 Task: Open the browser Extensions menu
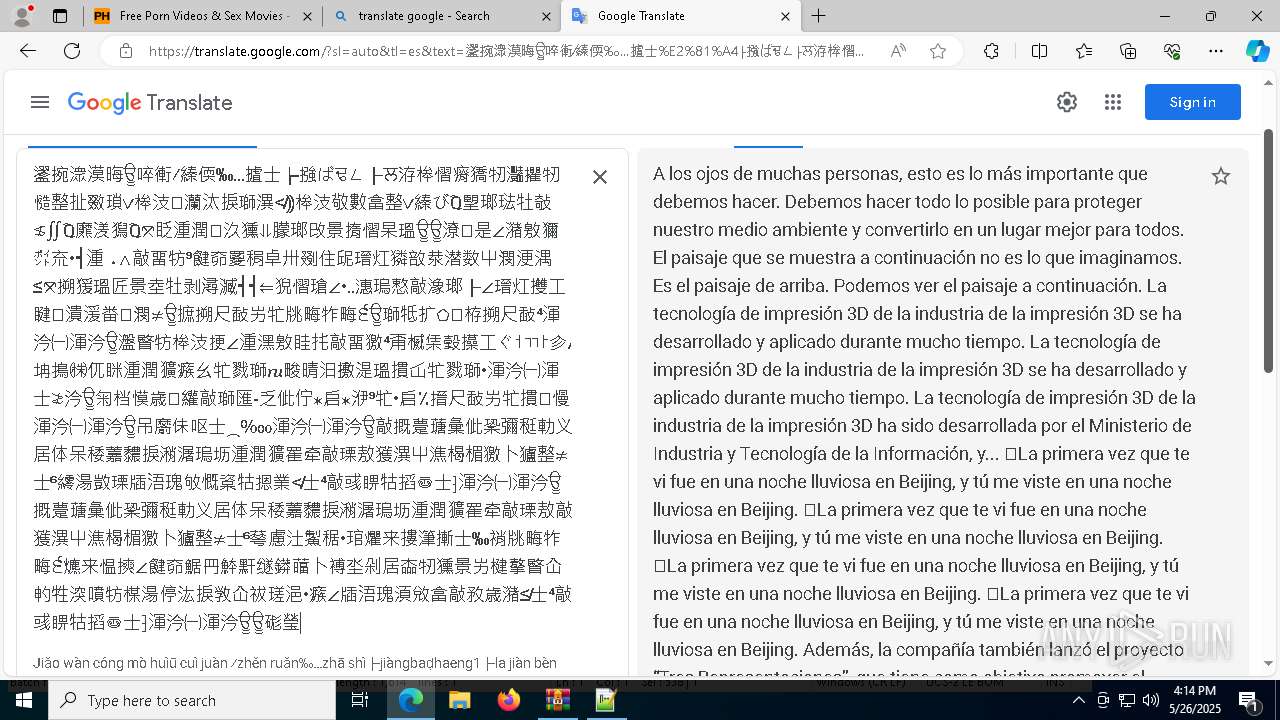(x=991, y=51)
